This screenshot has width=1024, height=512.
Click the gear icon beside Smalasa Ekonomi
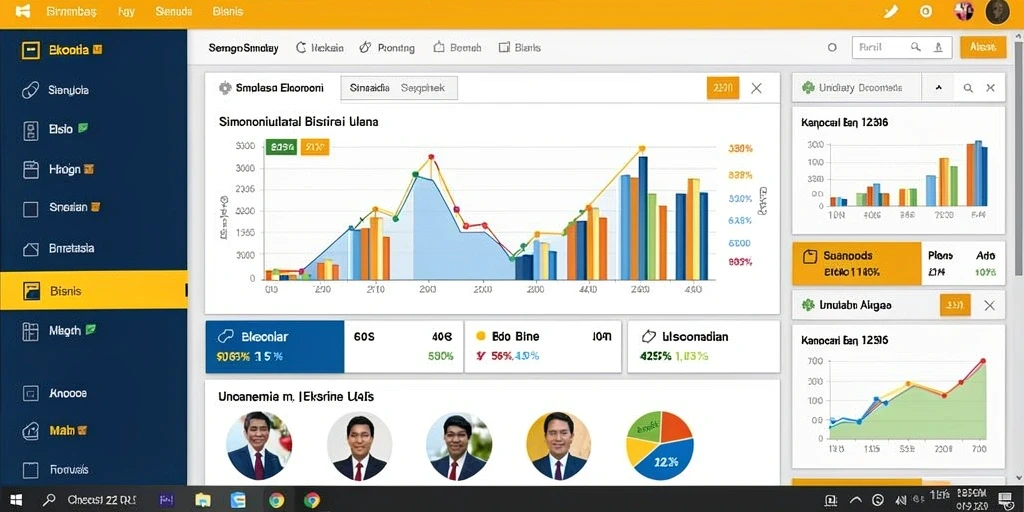coord(225,88)
